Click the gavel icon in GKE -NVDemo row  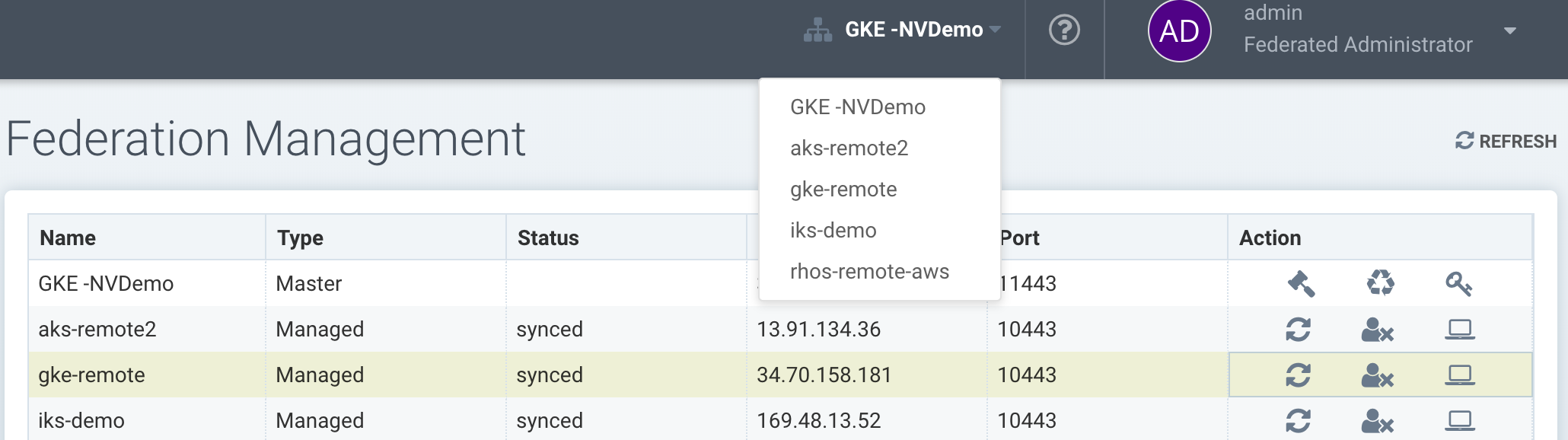pos(1301,284)
